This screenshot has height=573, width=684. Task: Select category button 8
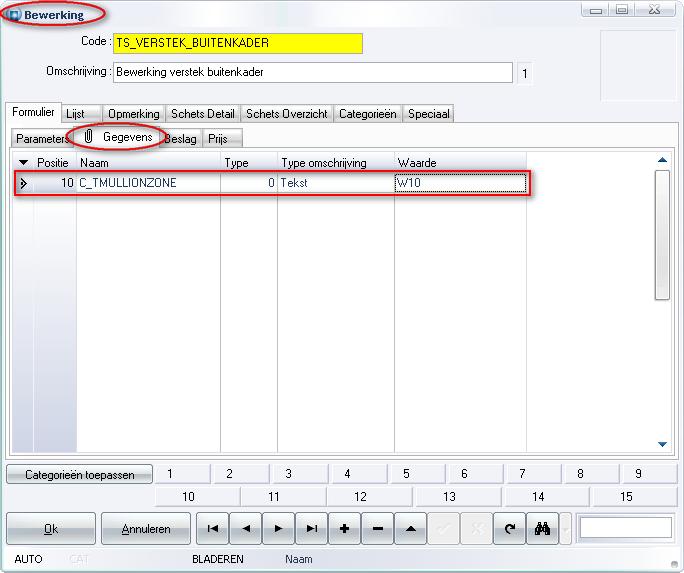592,474
